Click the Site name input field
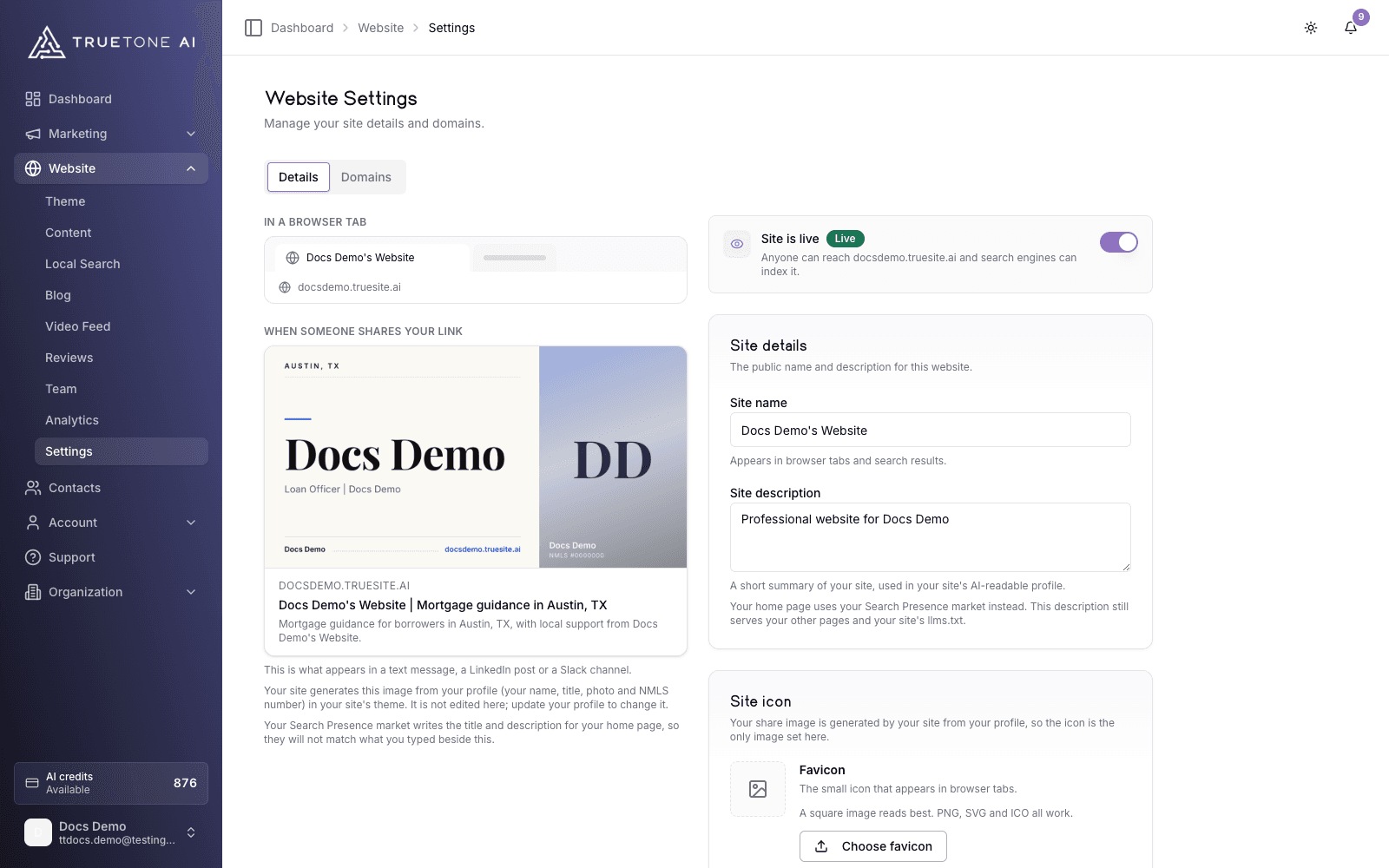The width and height of the screenshot is (1389, 868). 931,430
